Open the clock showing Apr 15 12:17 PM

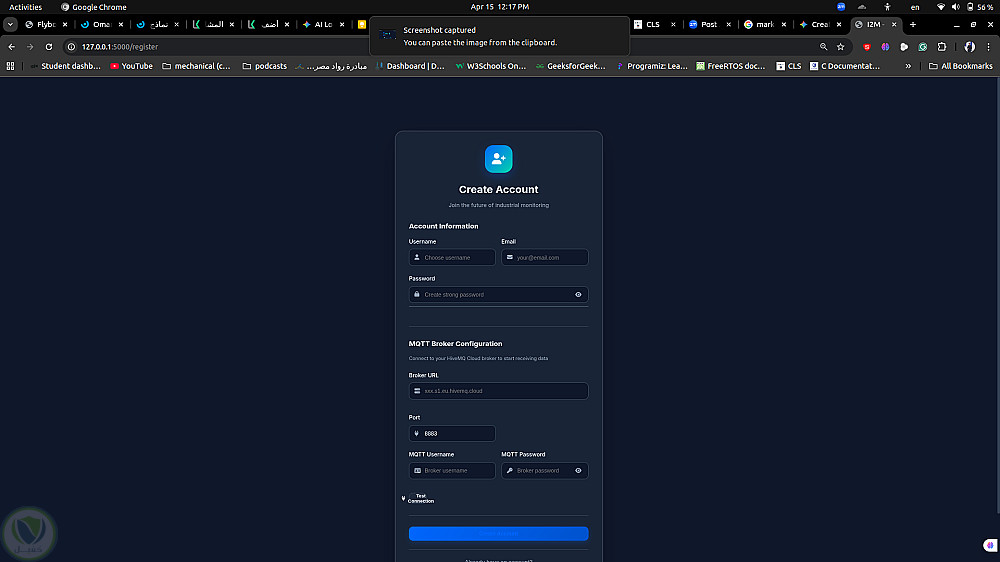coord(499,7)
